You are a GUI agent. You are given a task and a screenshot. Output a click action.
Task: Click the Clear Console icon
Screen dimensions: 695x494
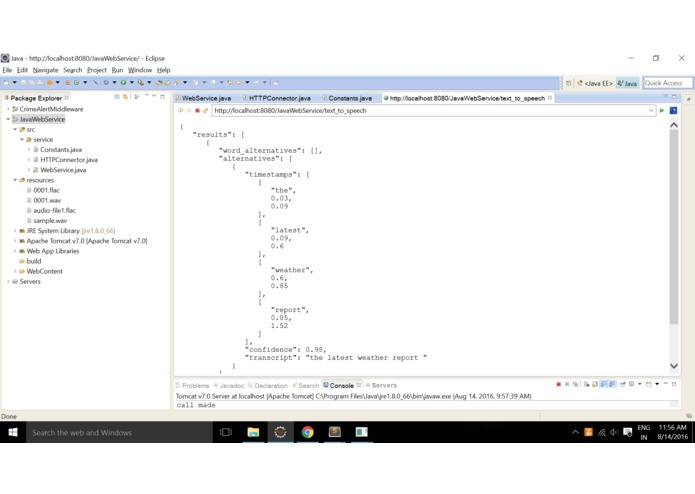pos(586,385)
